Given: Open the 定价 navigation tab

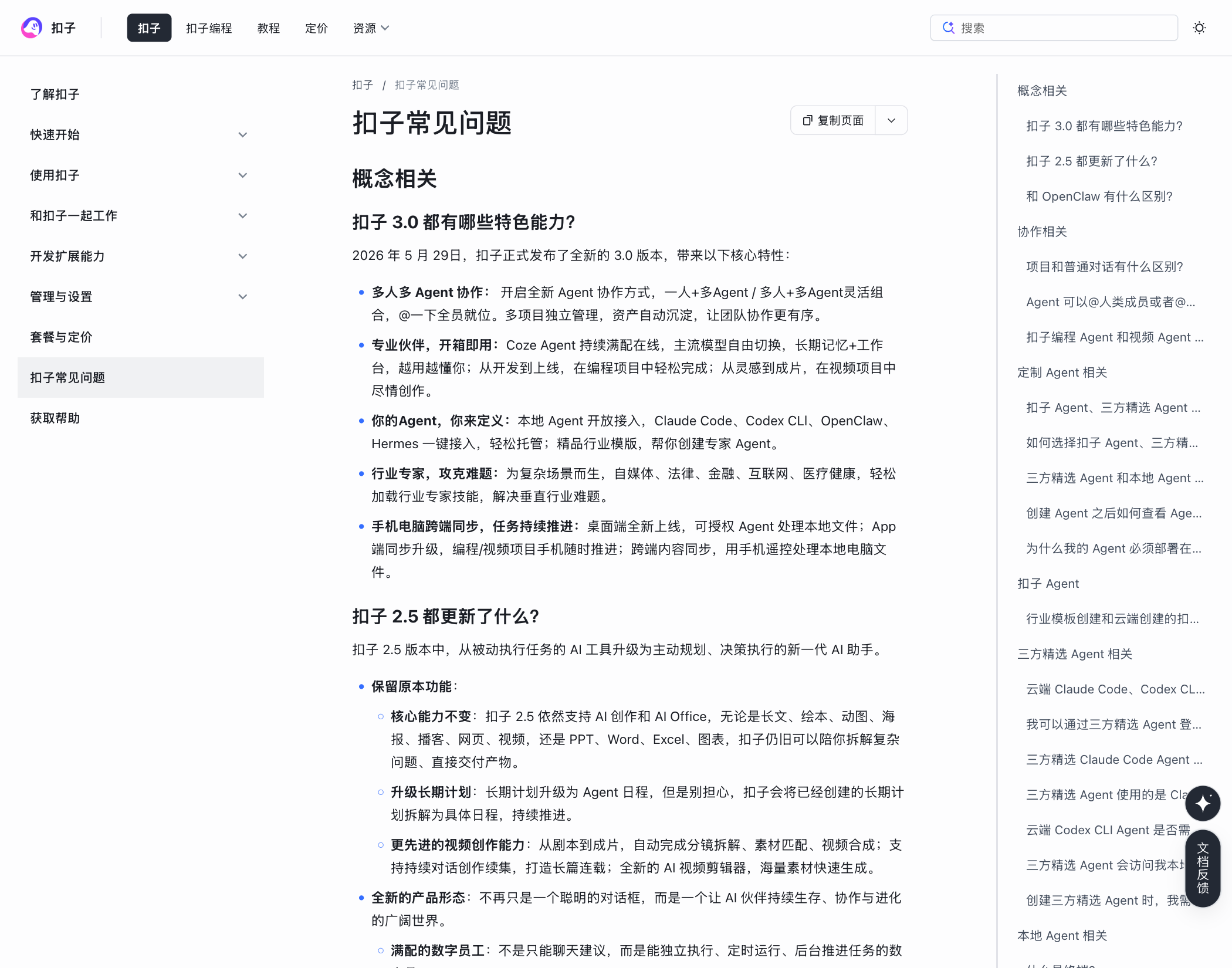Looking at the screenshot, I should point(316,28).
